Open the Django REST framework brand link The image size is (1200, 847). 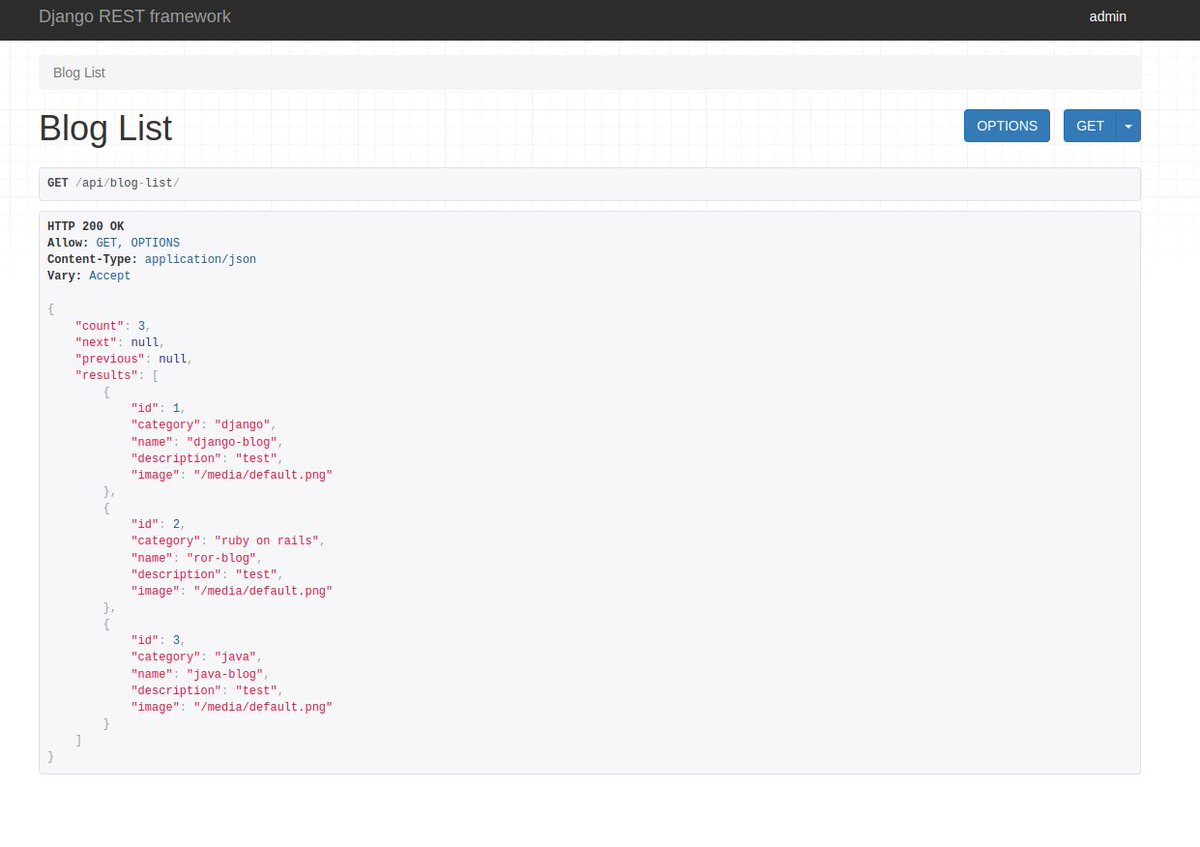(135, 16)
